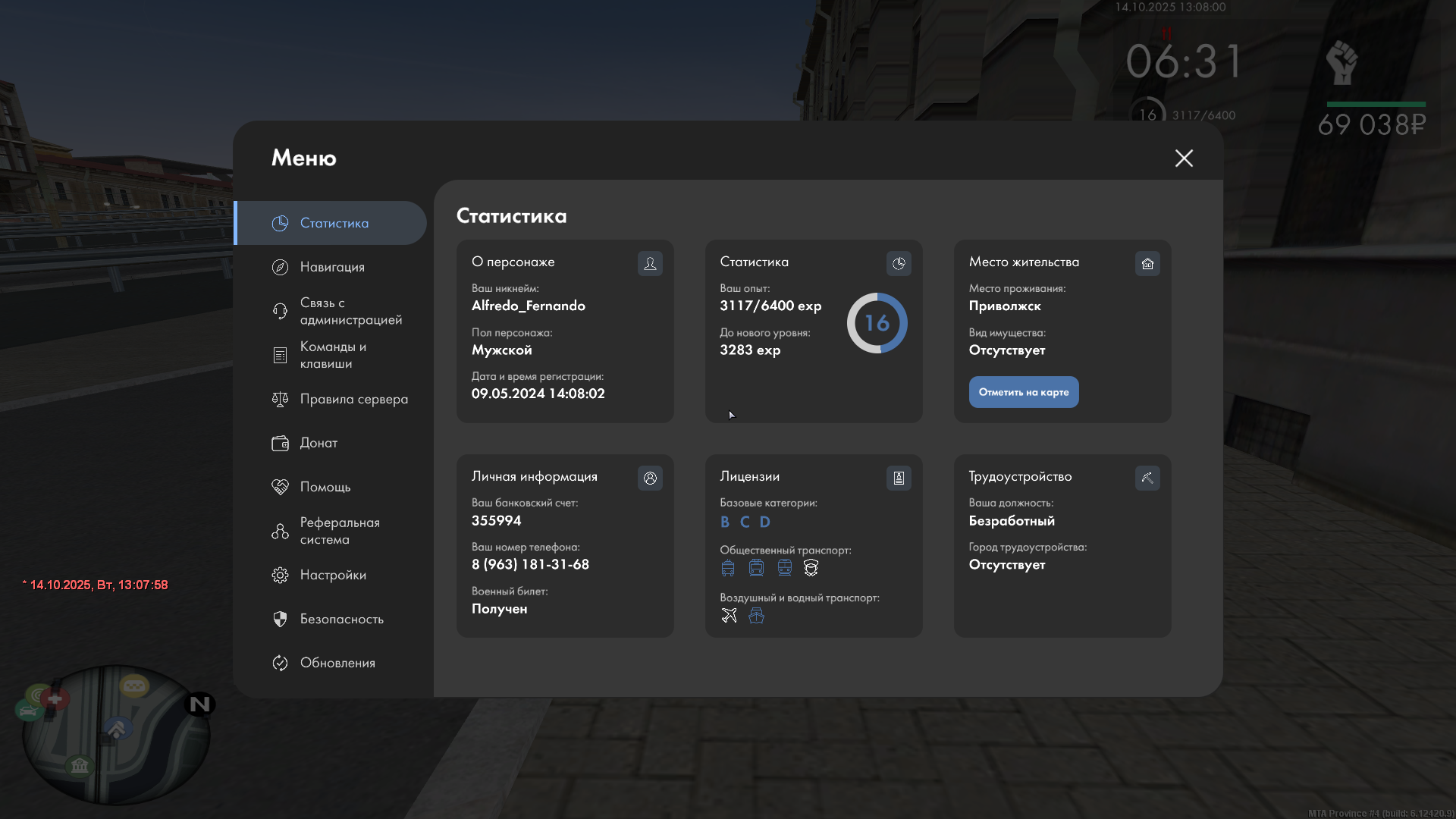Close the Меню window
The image size is (1456, 819).
click(x=1184, y=158)
